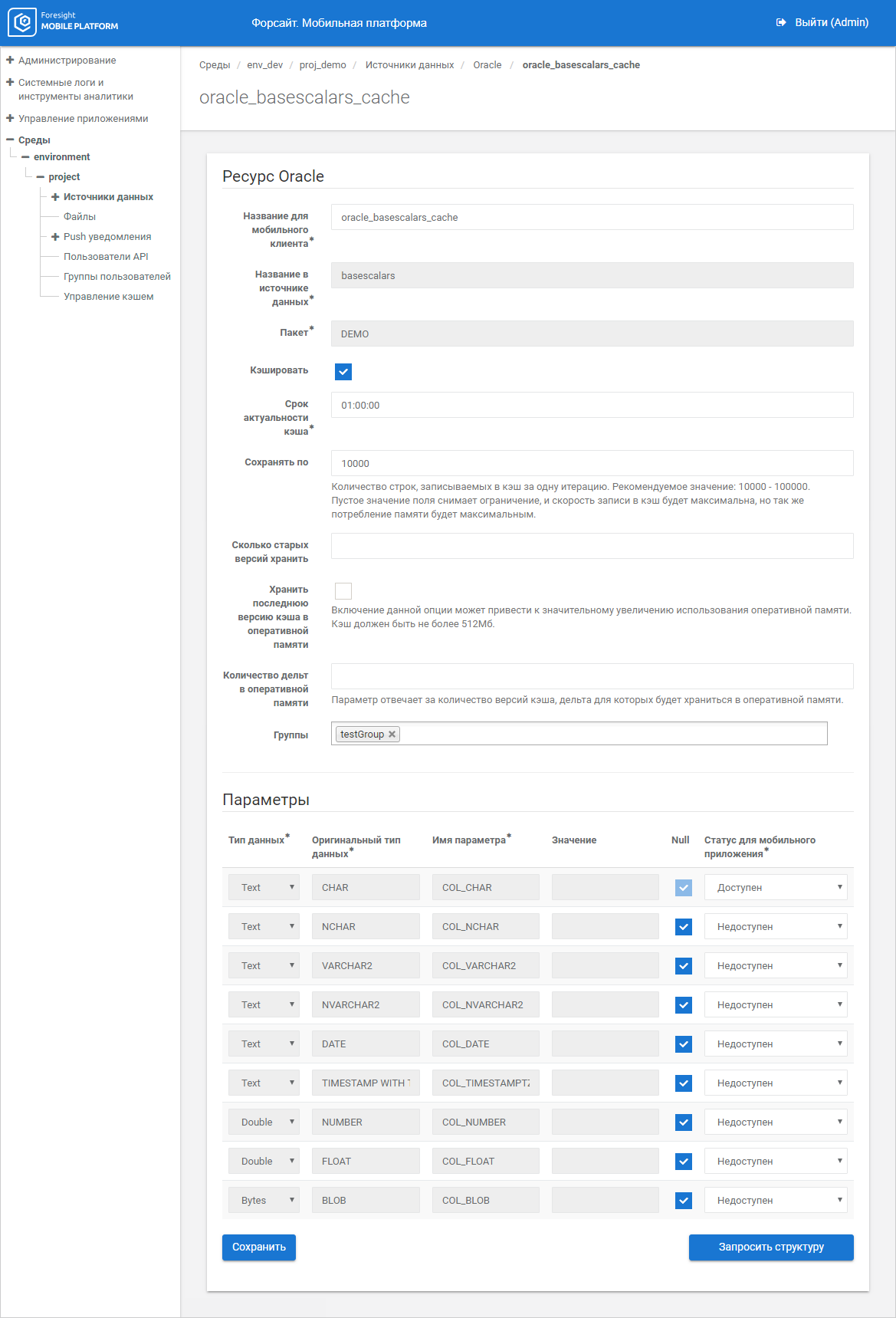Click the Запросить структуру button
Image resolution: width=896 pixels, height=1318 pixels.
coord(771,1247)
